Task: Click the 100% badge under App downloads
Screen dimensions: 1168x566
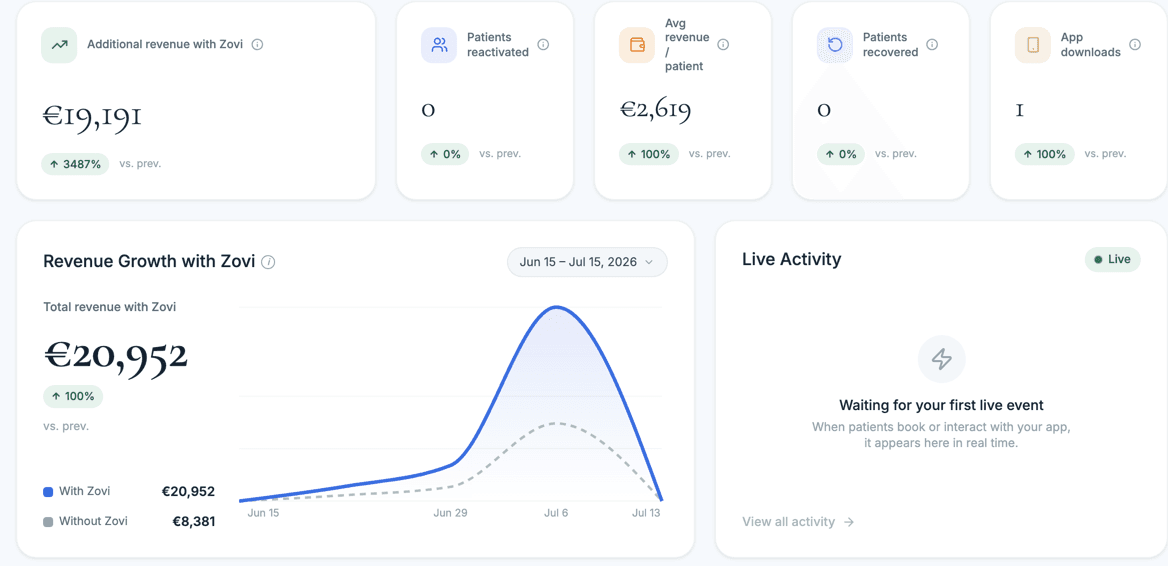Action: click(x=1045, y=154)
